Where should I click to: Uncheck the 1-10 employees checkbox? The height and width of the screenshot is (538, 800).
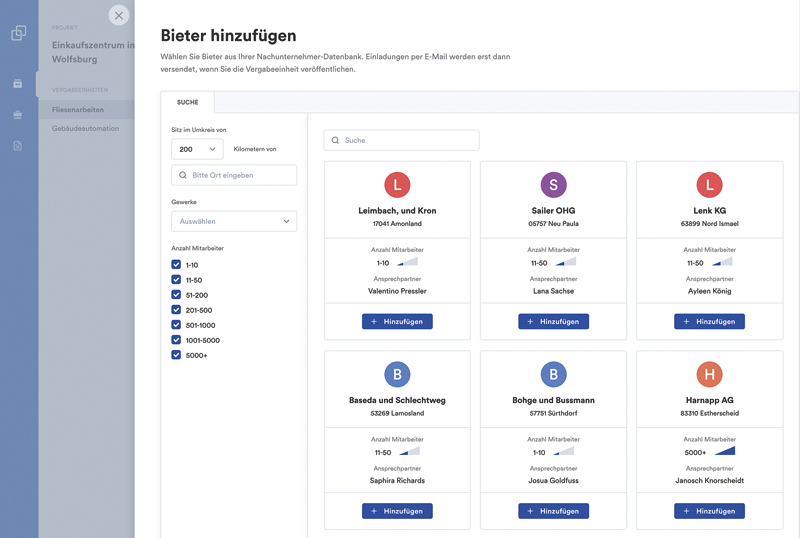177,265
